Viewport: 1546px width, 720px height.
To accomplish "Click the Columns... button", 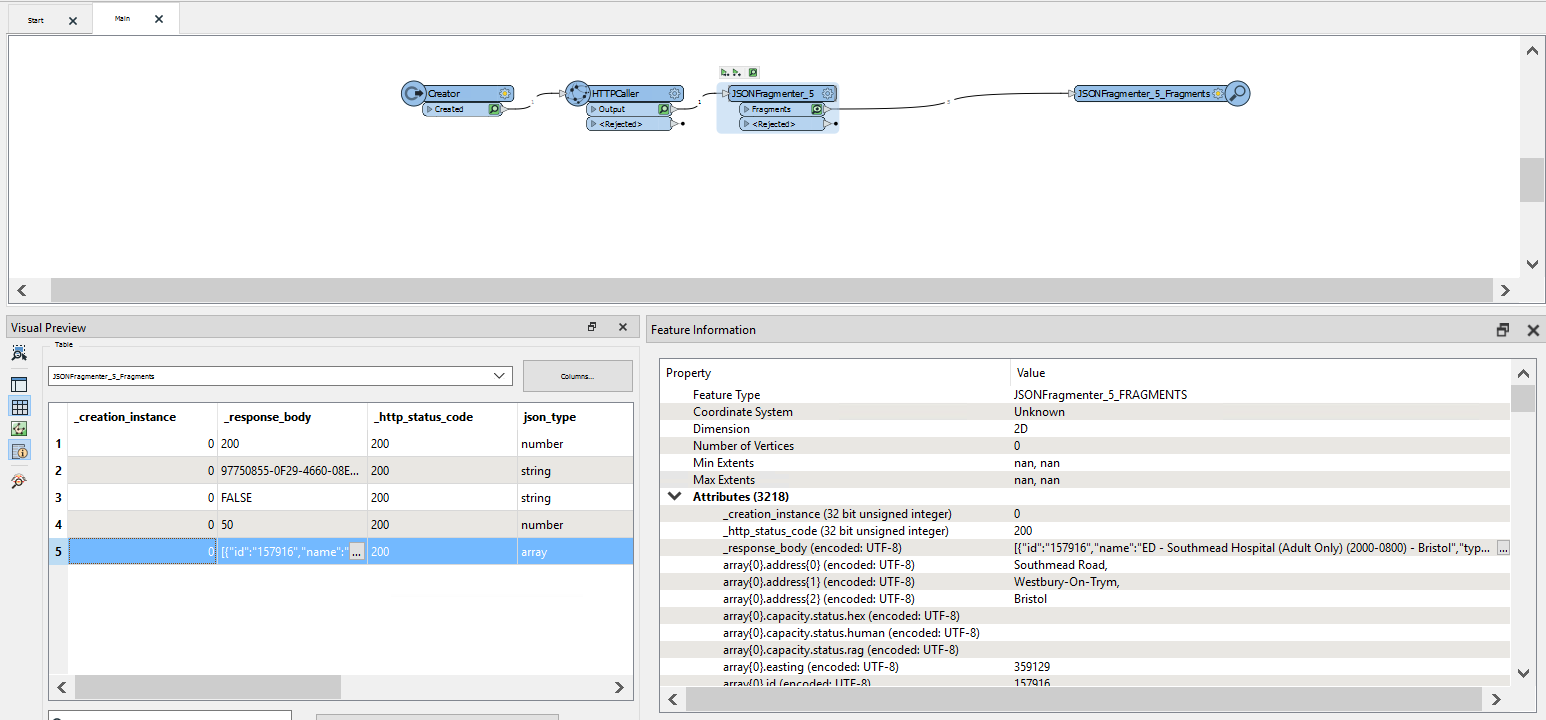I will click(577, 376).
